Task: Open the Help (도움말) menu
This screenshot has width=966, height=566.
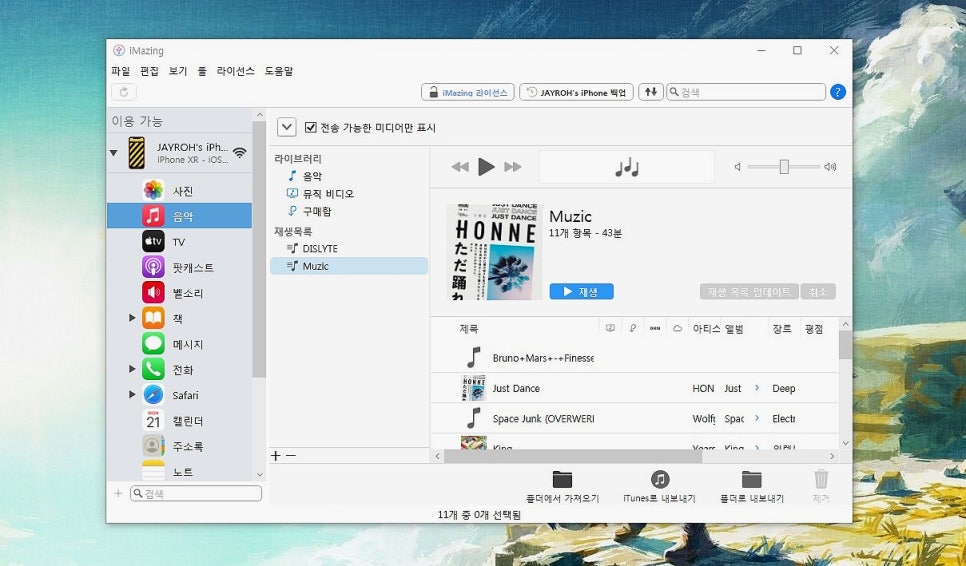Action: [278, 71]
